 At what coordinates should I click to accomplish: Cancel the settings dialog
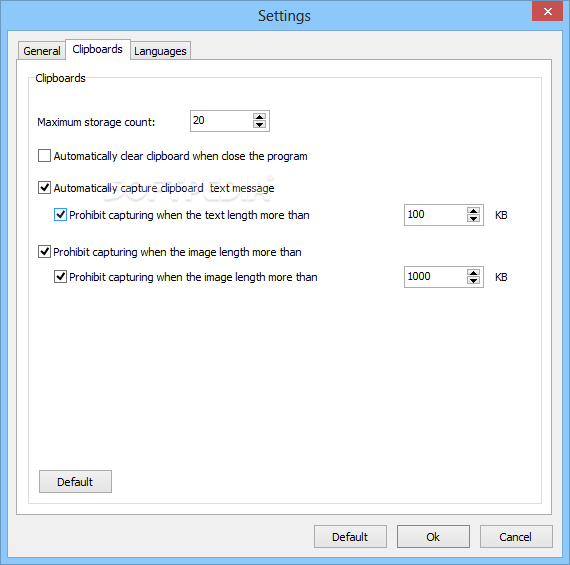pos(516,537)
